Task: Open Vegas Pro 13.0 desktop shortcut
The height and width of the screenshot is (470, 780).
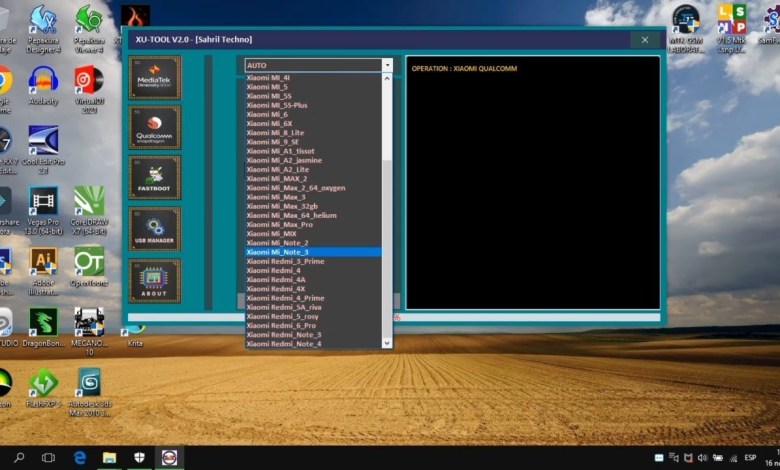Action: 43,210
